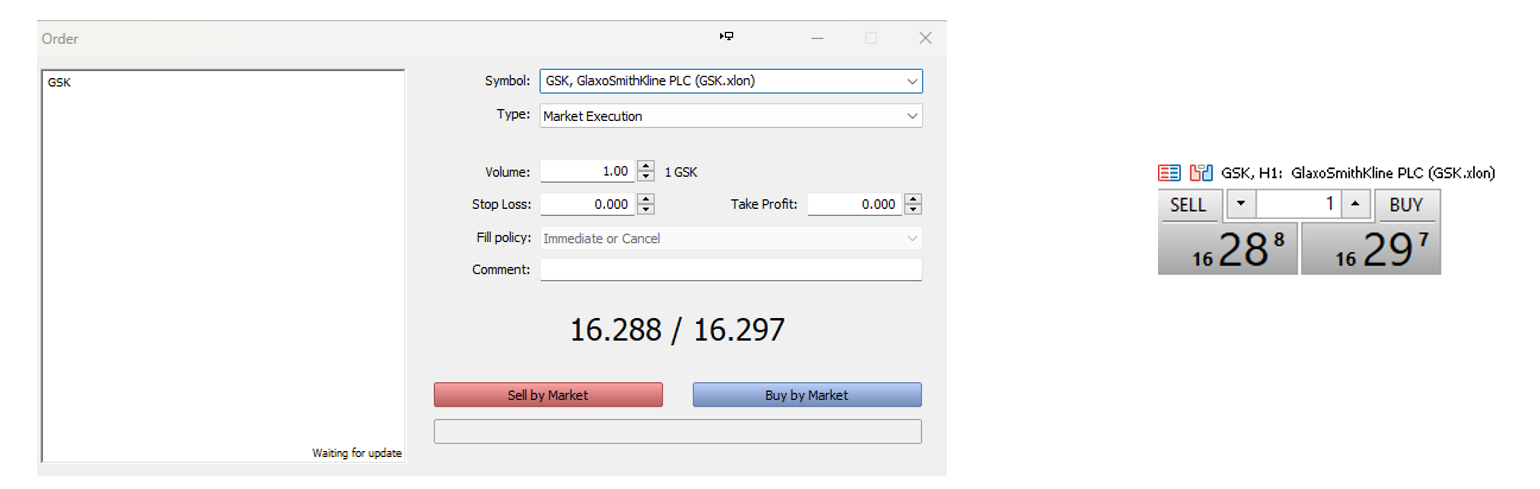Click BUY in the one-click trading panel

coord(1405,205)
